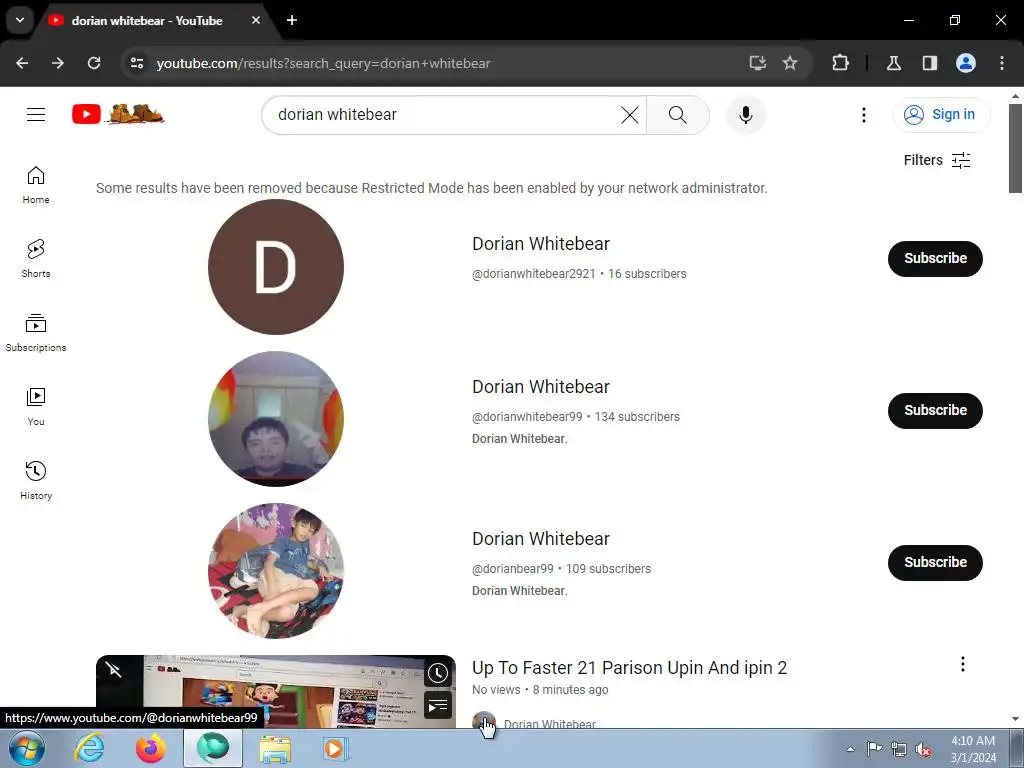The image size is (1024, 768).
Task: Launch Firefox from the taskbar
Action: pyautogui.click(x=151, y=748)
